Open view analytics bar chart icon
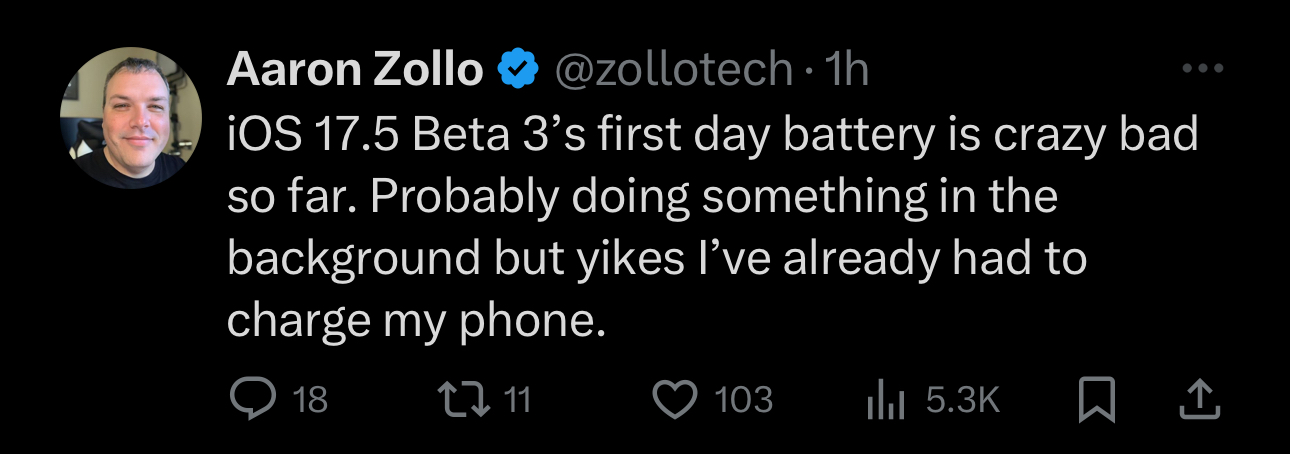This screenshot has height=454, width=1290. [884, 402]
